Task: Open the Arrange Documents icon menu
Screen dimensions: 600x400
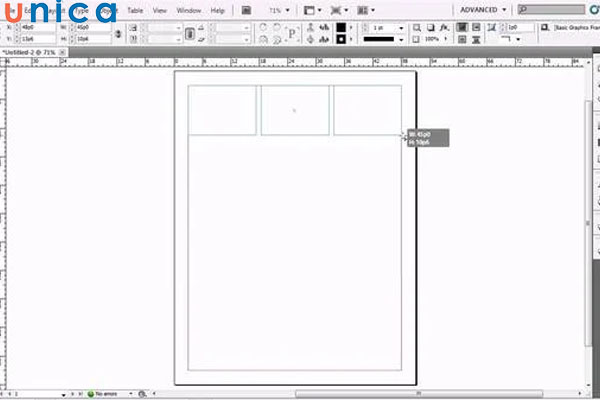Action: 362,10
